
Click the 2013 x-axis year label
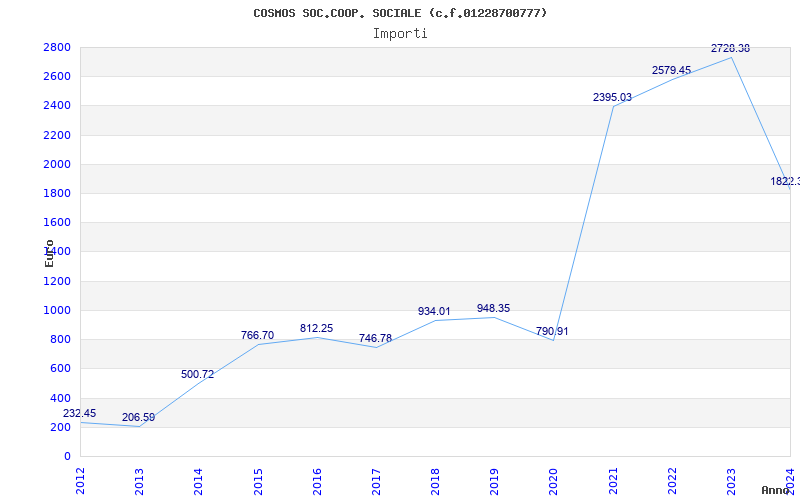139,481
